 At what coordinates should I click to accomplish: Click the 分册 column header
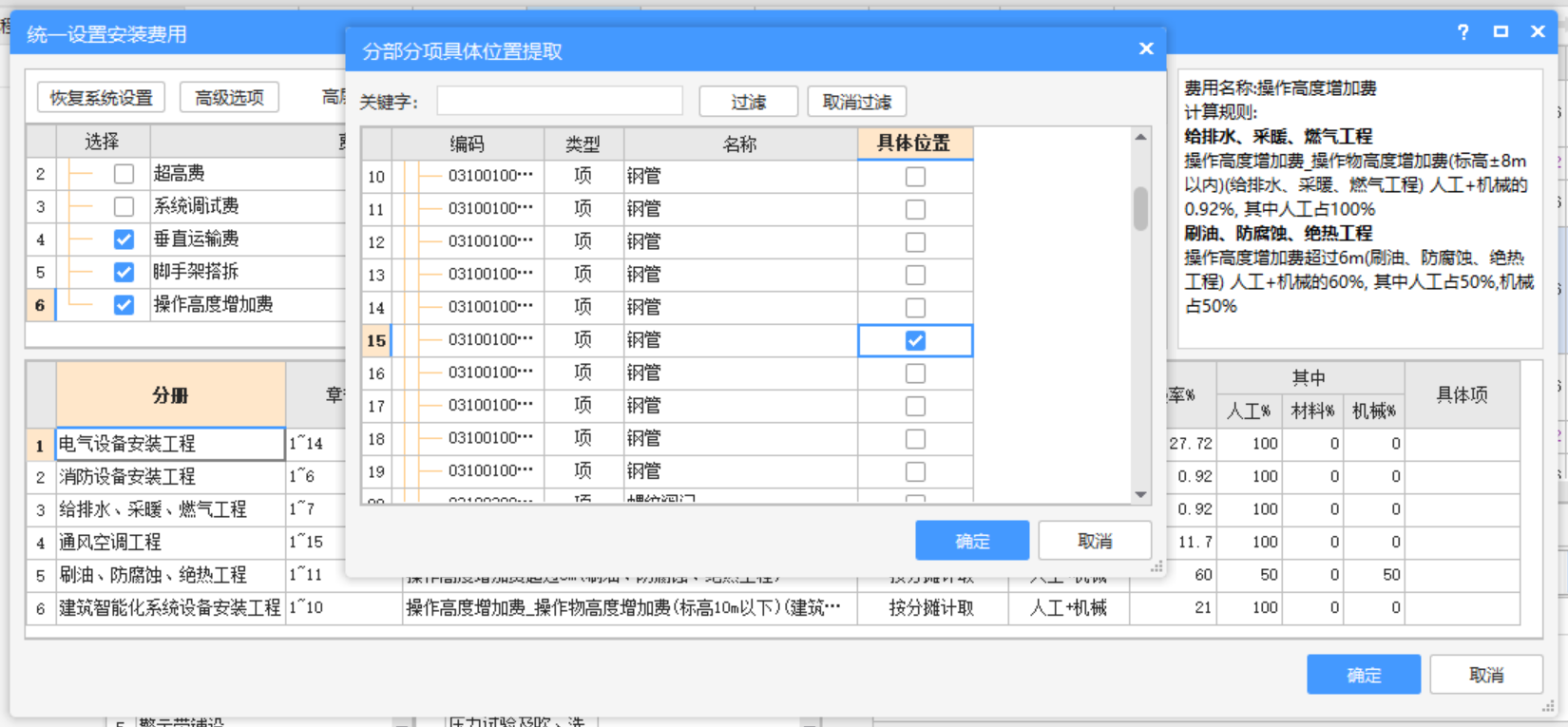tap(170, 394)
